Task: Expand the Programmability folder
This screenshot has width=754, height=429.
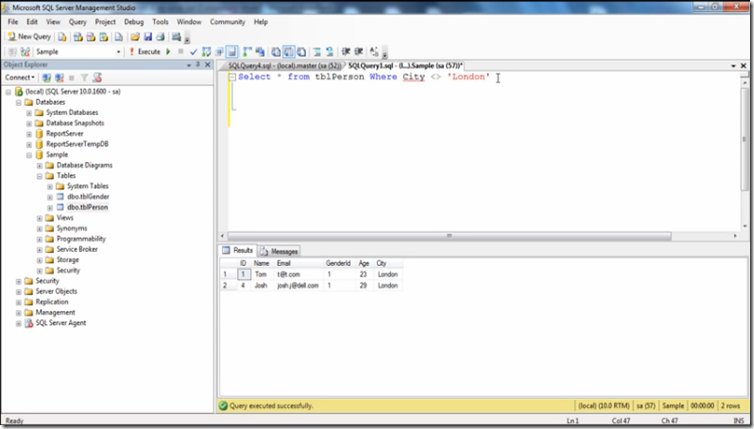Action: pyautogui.click(x=40, y=240)
